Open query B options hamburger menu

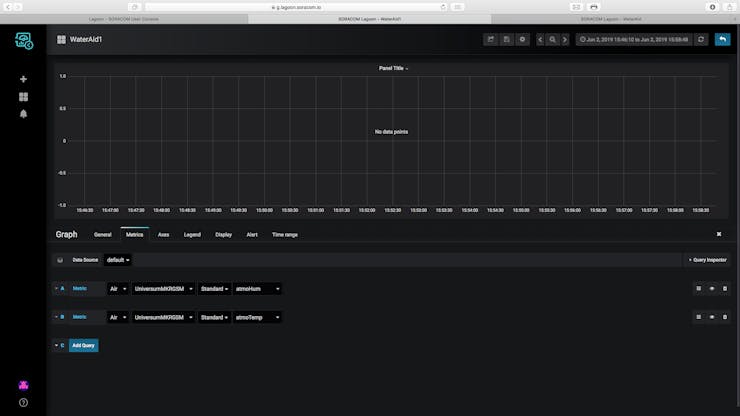point(698,317)
